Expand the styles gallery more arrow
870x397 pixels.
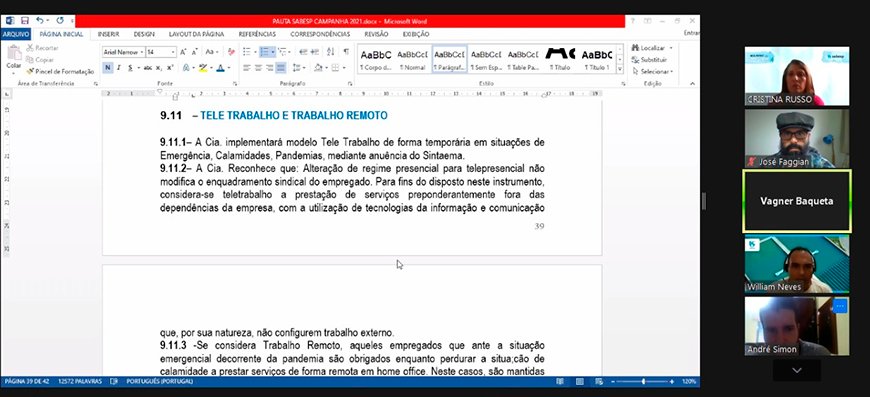[620, 70]
